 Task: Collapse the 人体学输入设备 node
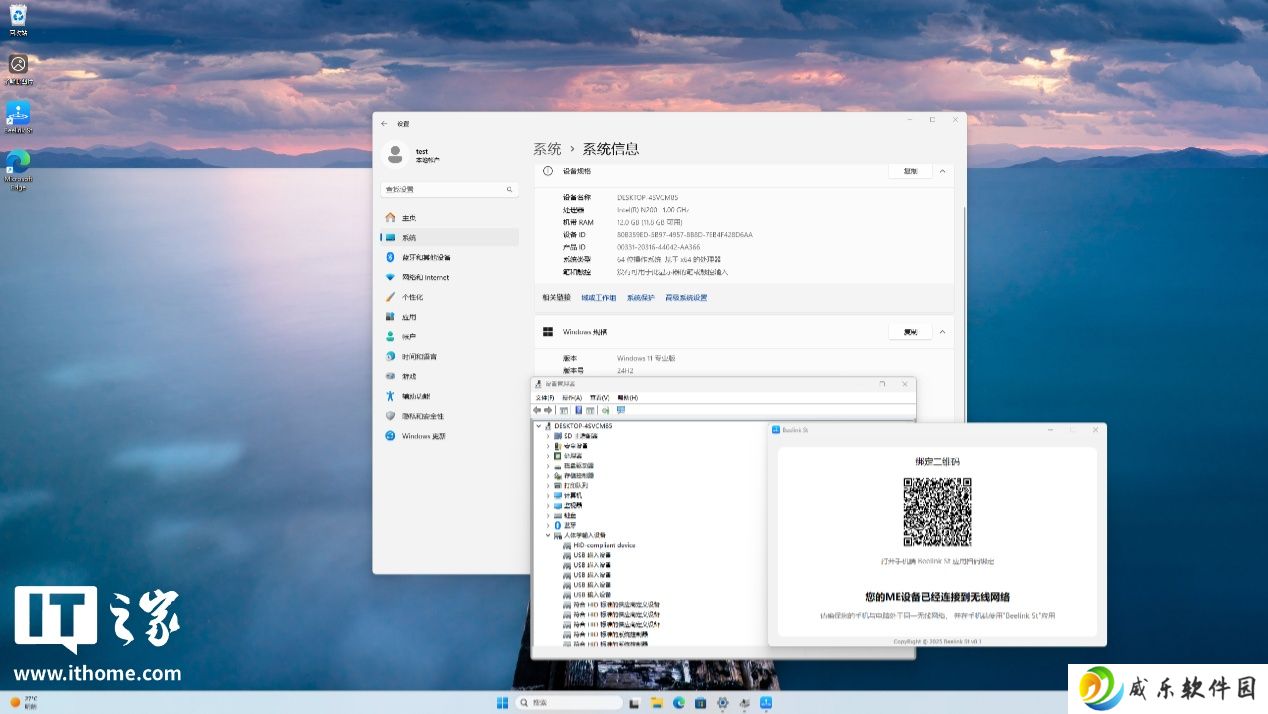pyautogui.click(x=547, y=535)
